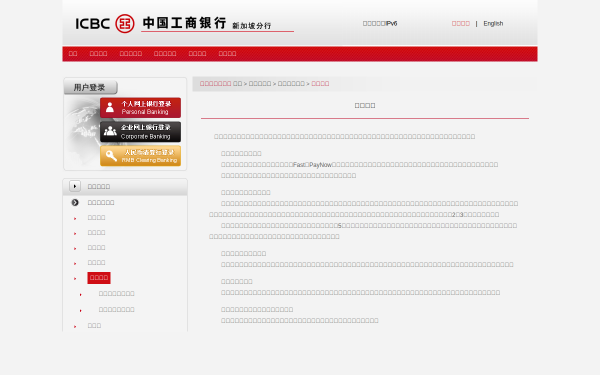Click the person icon on Personal Banking
The height and width of the screenshot is (375, 600).
[x=110, y=107]
